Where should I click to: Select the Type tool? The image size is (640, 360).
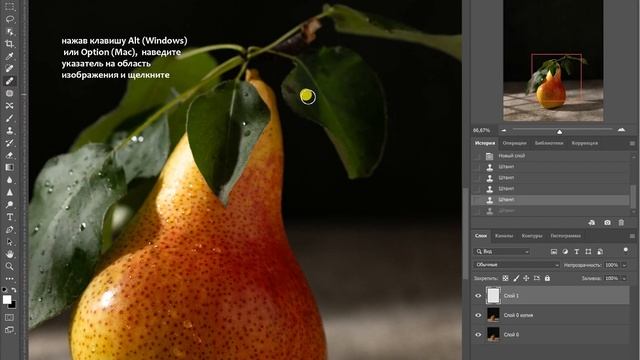9,217
